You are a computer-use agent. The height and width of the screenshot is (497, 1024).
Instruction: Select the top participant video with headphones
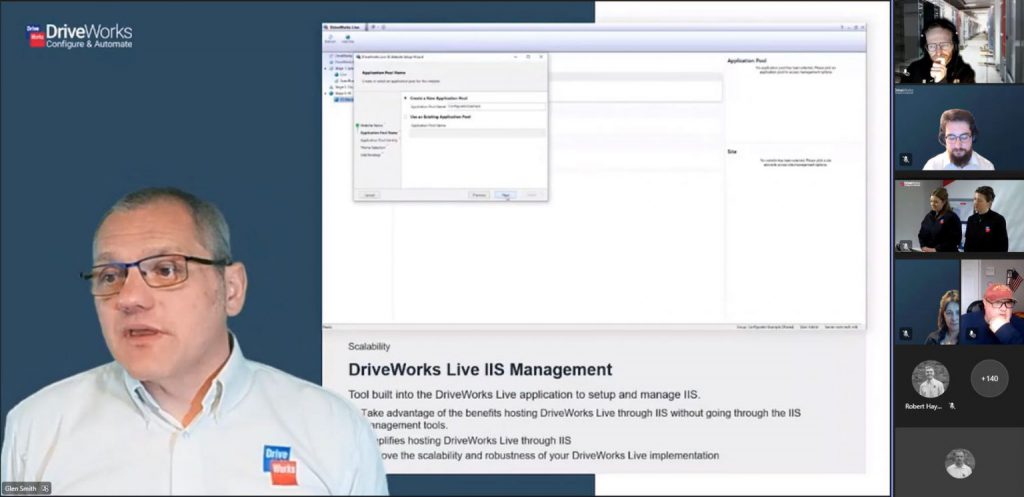pyautogui.click(x=959, y=42)
